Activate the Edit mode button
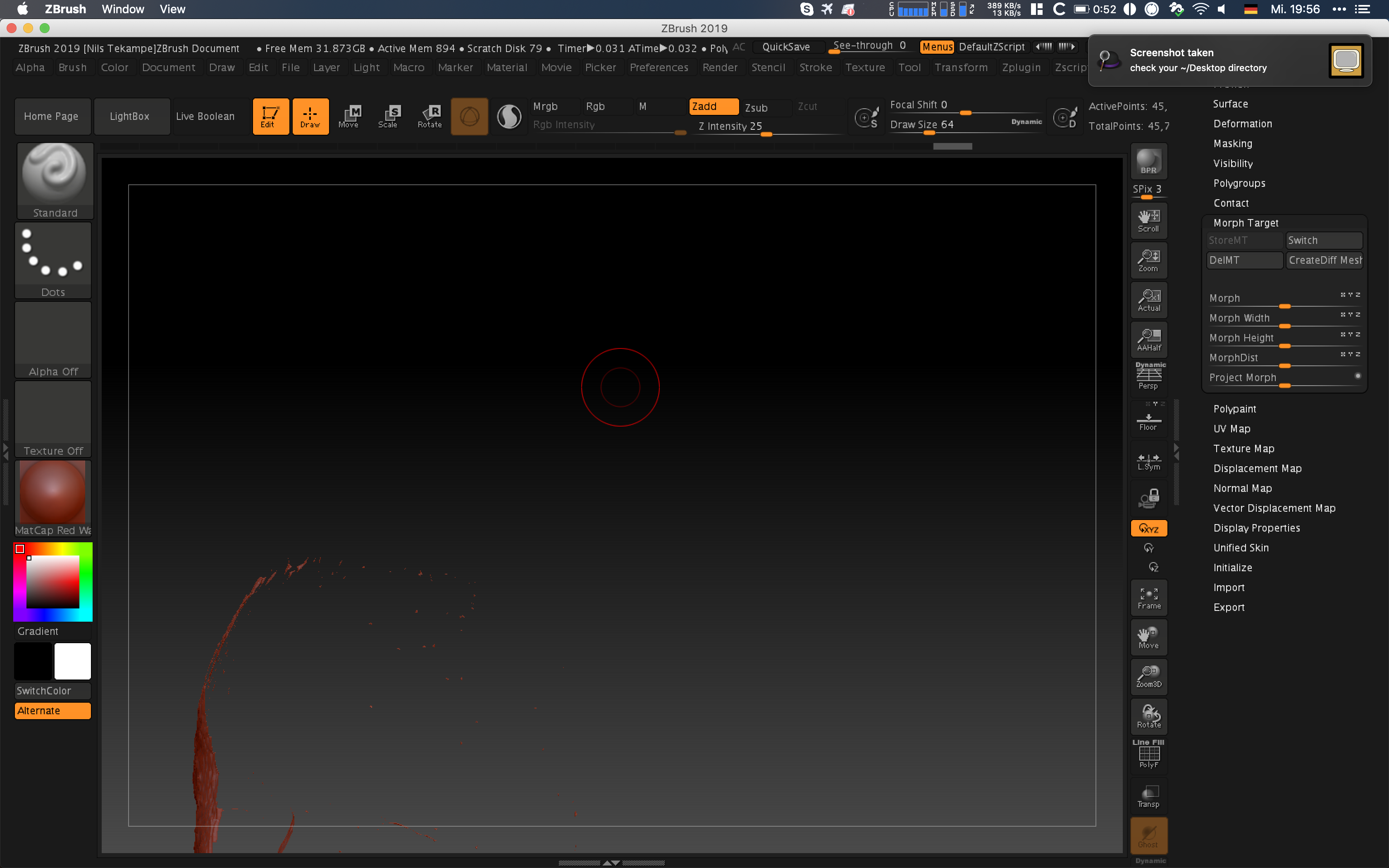Screen dimensions: 1389x868 tap(270, 116)
